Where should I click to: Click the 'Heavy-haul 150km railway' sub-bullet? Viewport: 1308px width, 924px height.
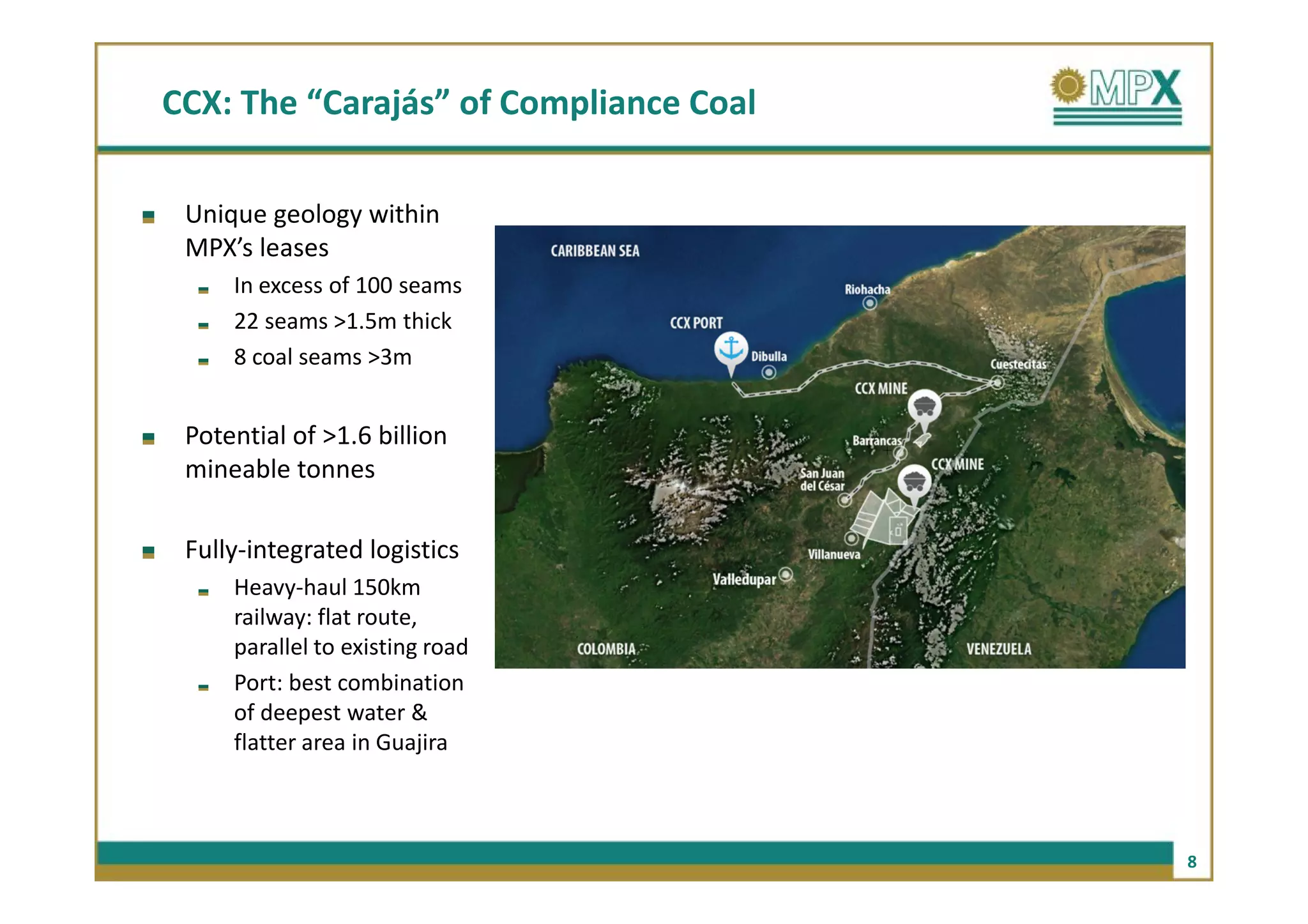click(x=351, y=617)
